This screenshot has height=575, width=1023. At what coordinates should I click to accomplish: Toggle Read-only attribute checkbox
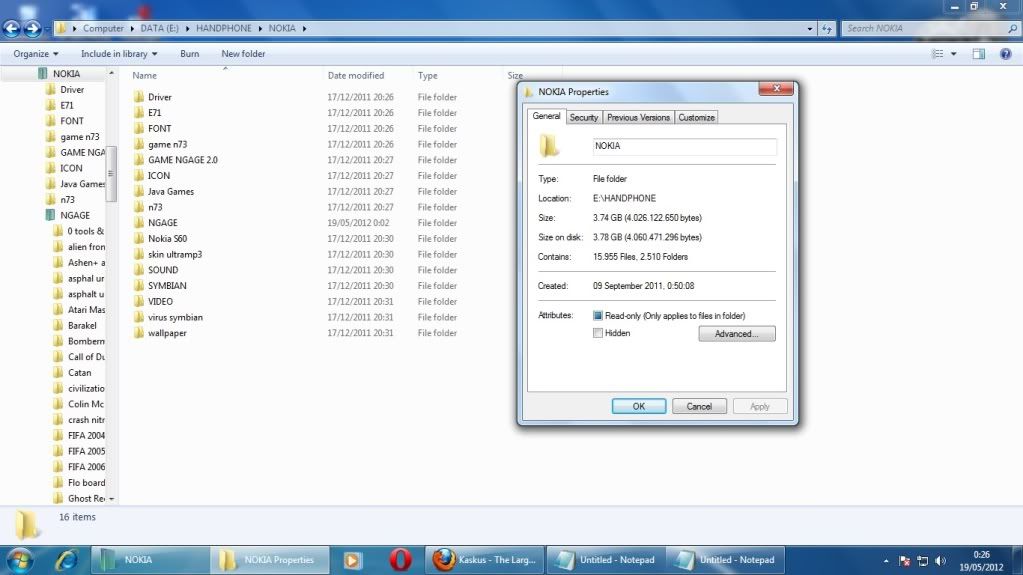(x=597, y=315)
